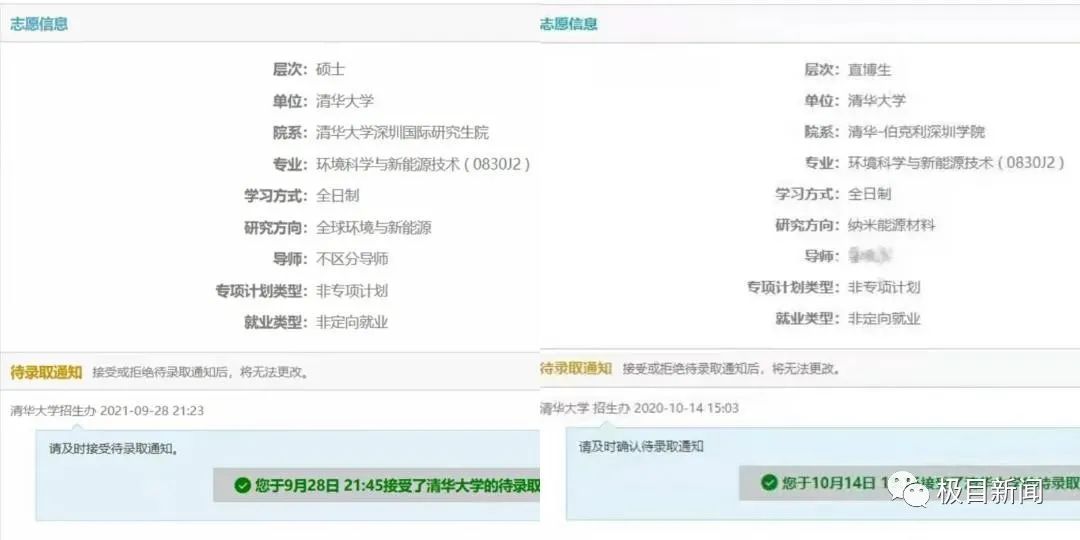Image resolution: width=1080 pixels, height=540 pixels.
Task: Click the 研究方向 value 纳米能源材料
Action: pos(891,225)
